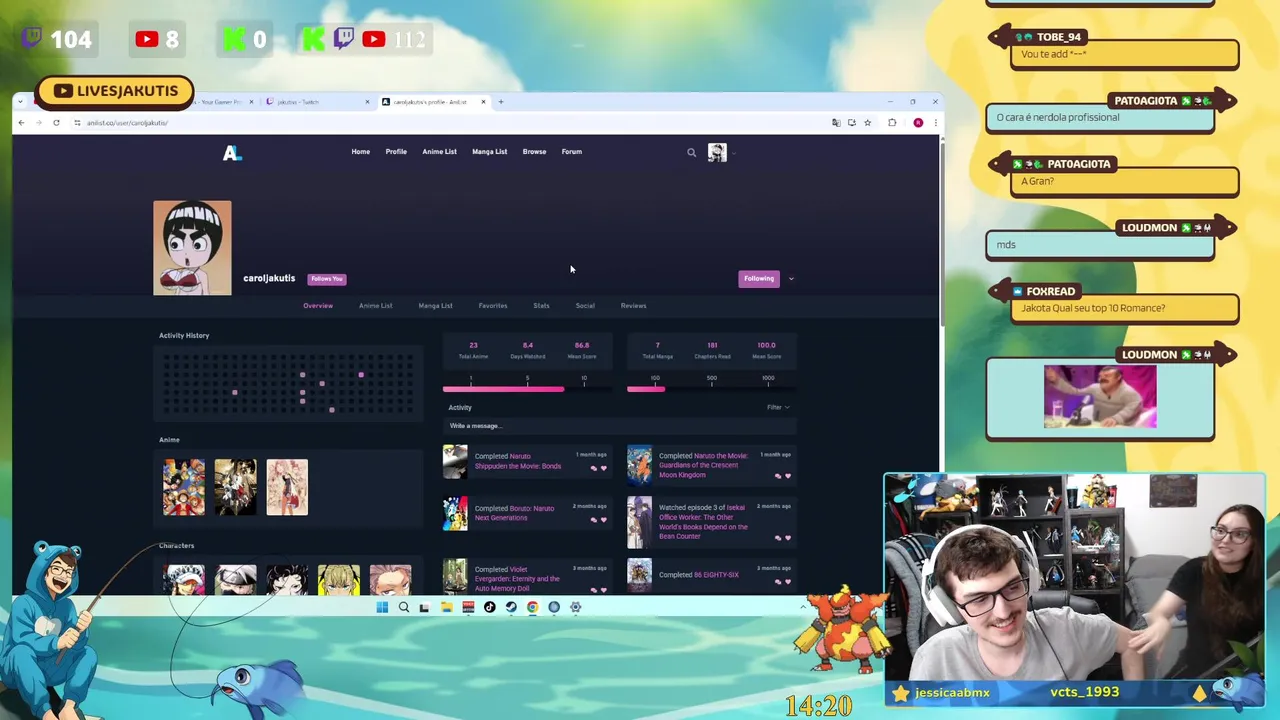This screenshot has width=1280, height=720.
Task: Open File Explorer from the taskbar
Action: (446, 607)
